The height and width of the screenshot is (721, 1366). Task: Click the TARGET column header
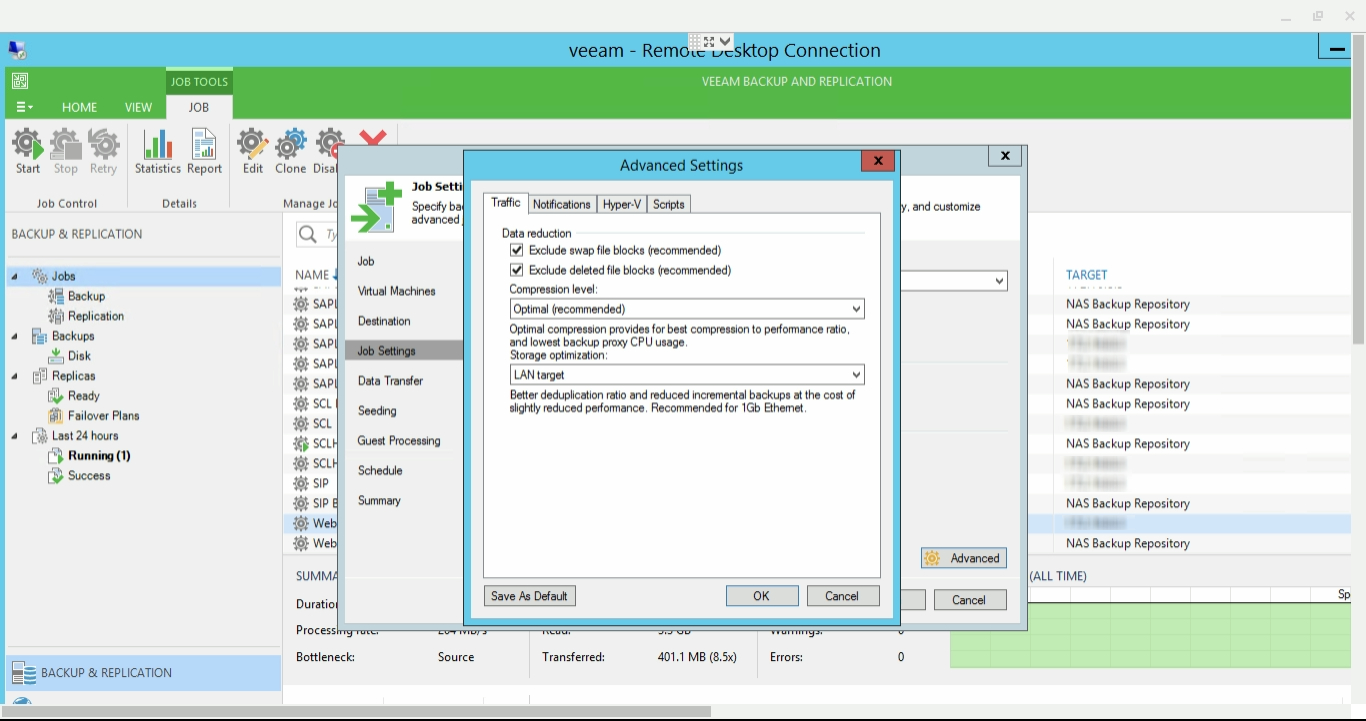coord(1087,275)
